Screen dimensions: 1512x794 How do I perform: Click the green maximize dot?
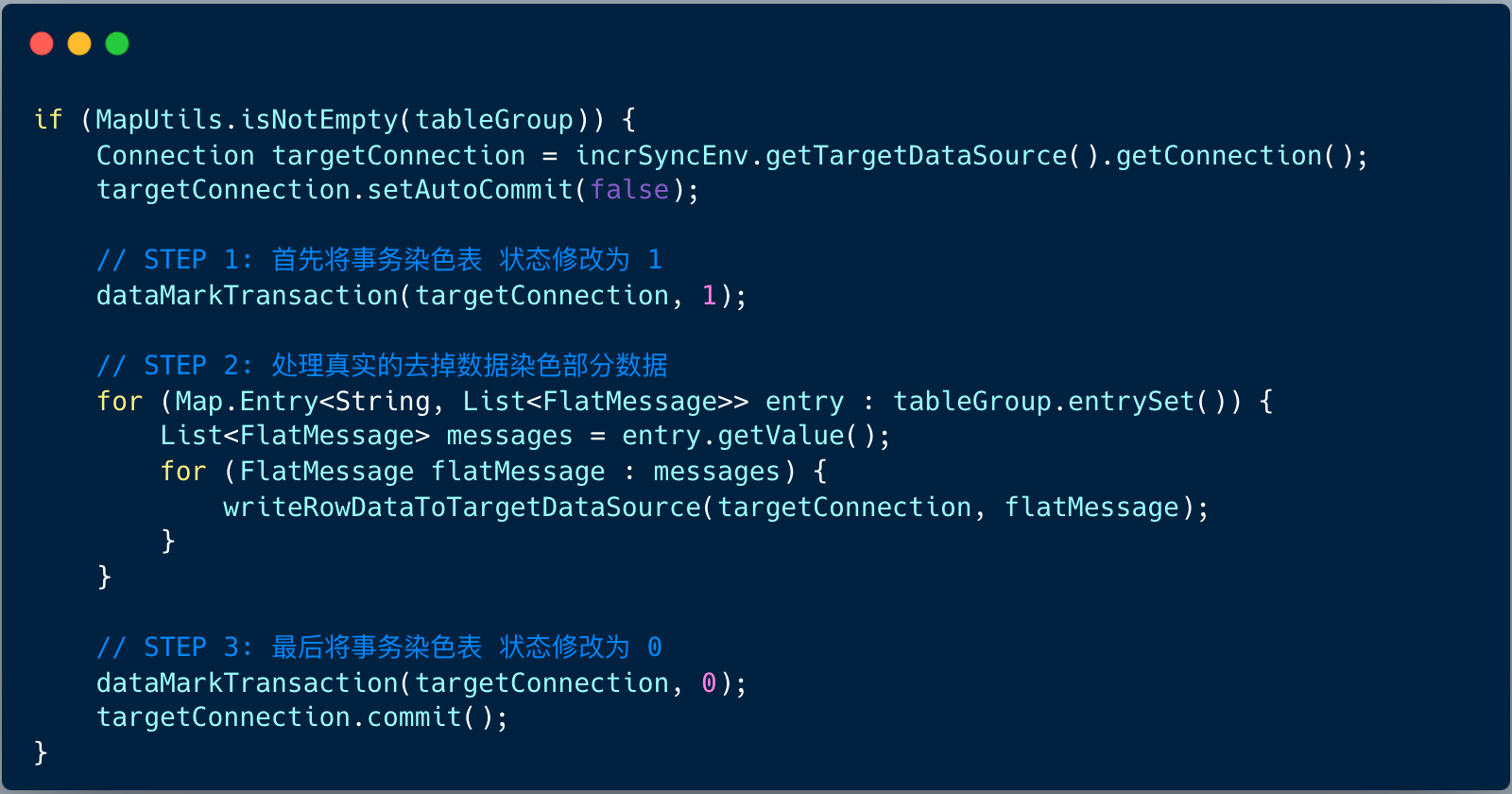click(117, 43)
